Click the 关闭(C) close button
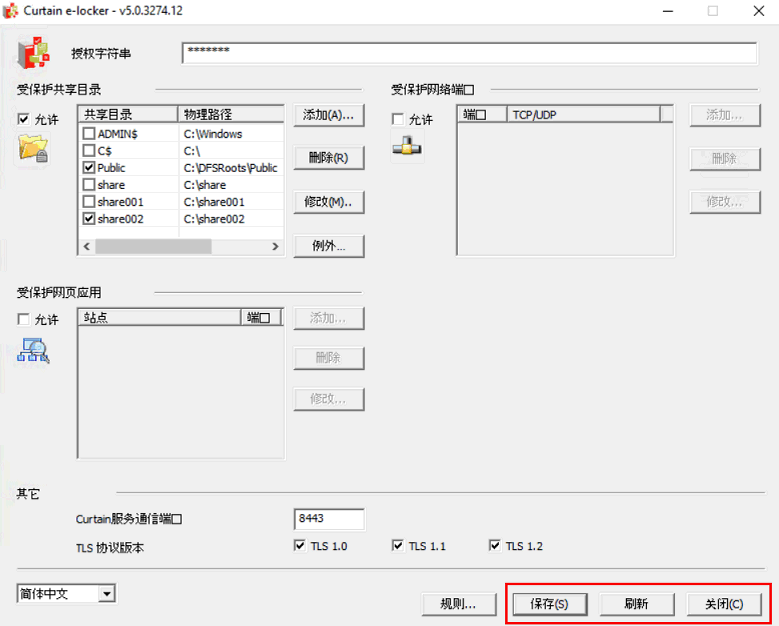779x626 pixels. 724,604
